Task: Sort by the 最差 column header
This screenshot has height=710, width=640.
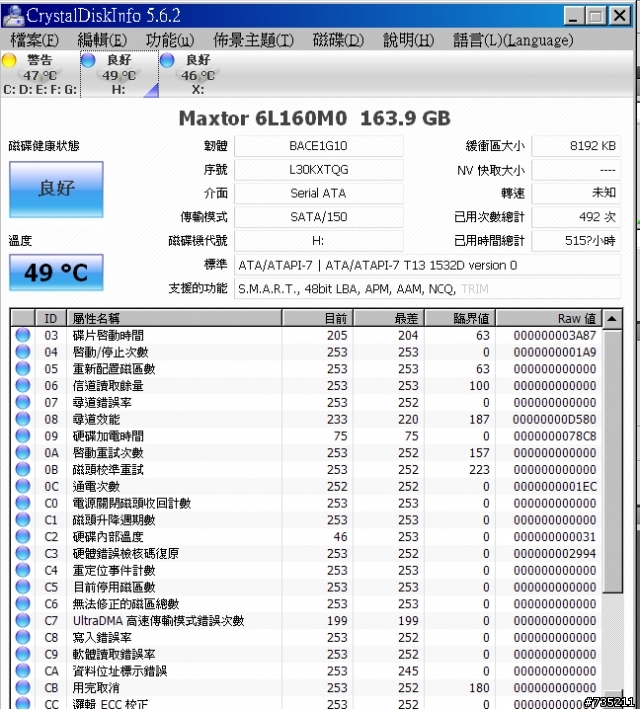Action: click(x=389, y=318)
